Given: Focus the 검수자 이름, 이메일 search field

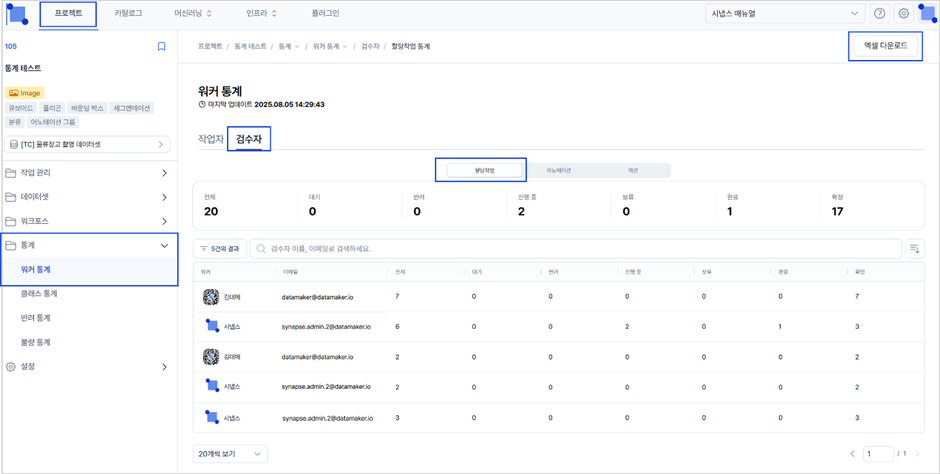Looking at the screenshot, I should (576, 248).
